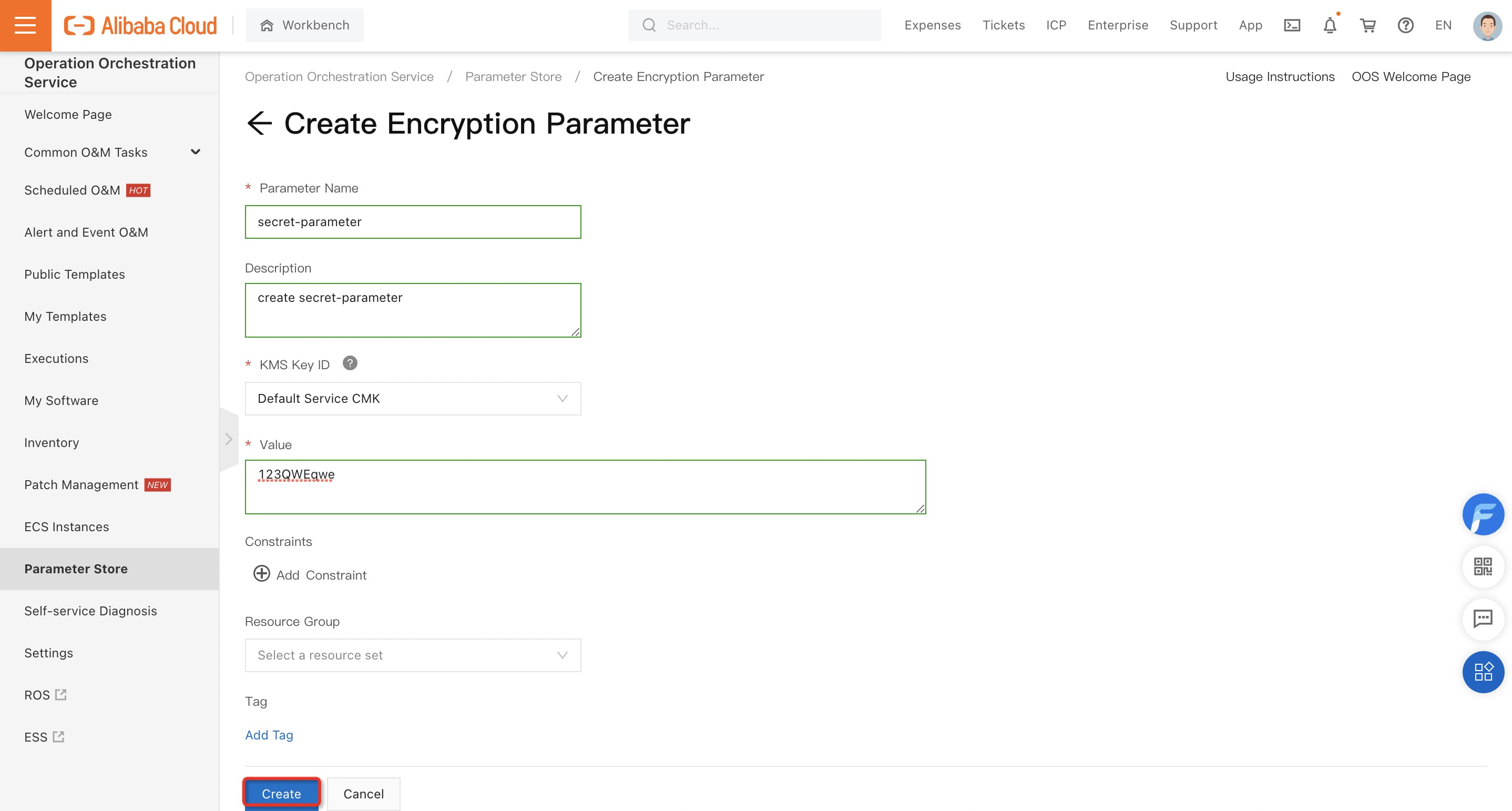Click inside the Parameter Name field
Screen dimensions: 1512x811
point(413,221)
